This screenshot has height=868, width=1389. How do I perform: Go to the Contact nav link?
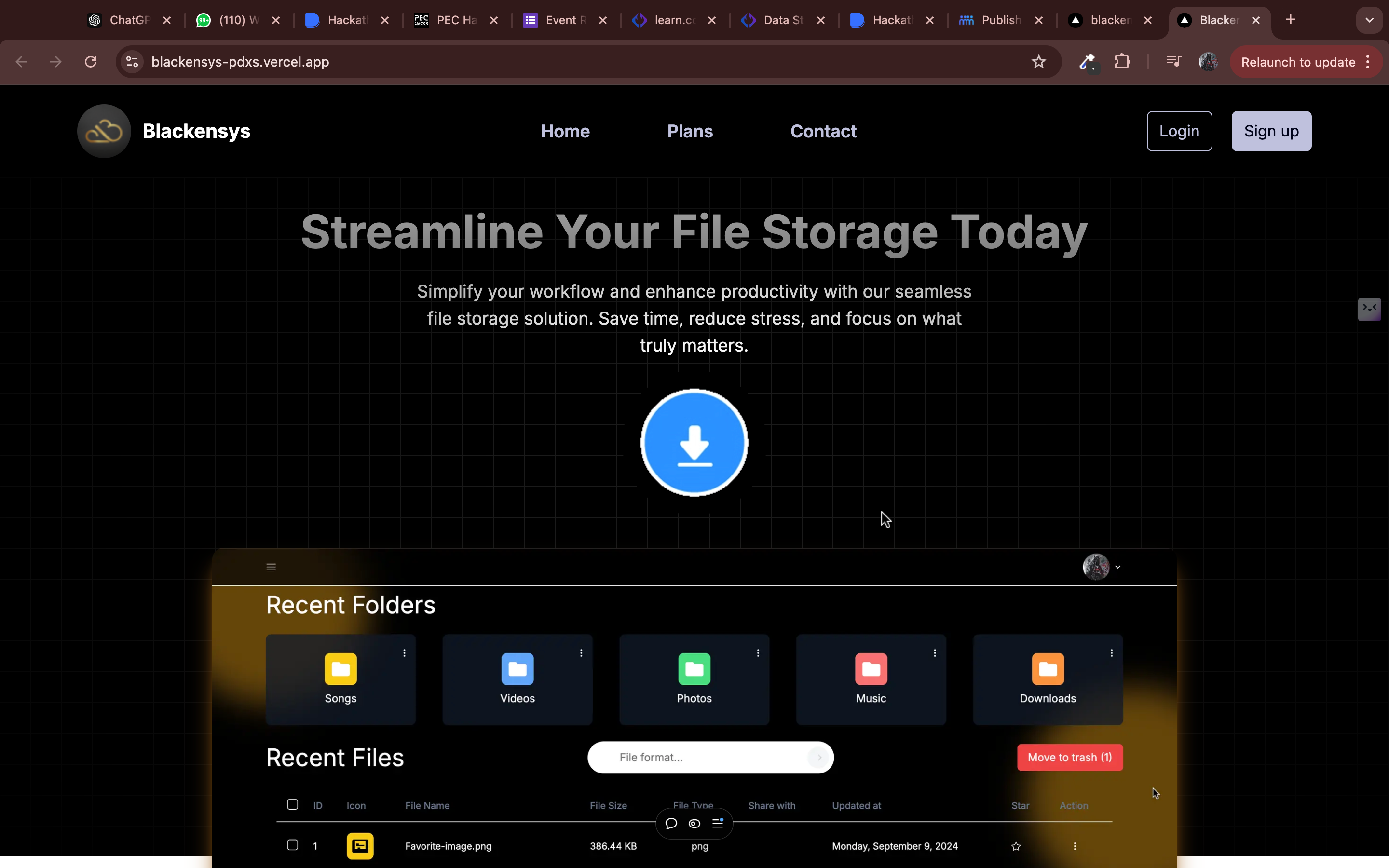(x=823, y=132)
